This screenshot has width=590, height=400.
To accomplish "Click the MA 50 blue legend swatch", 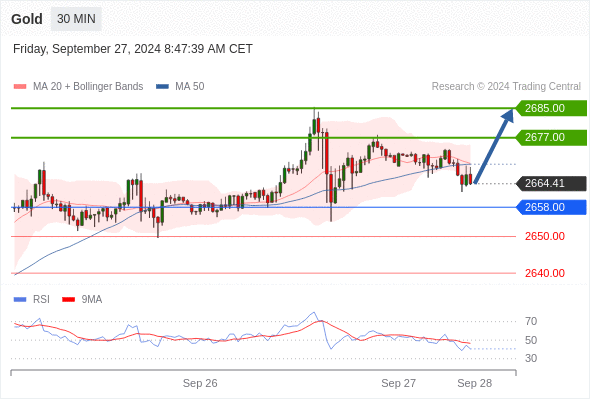I will coord(162,87).
